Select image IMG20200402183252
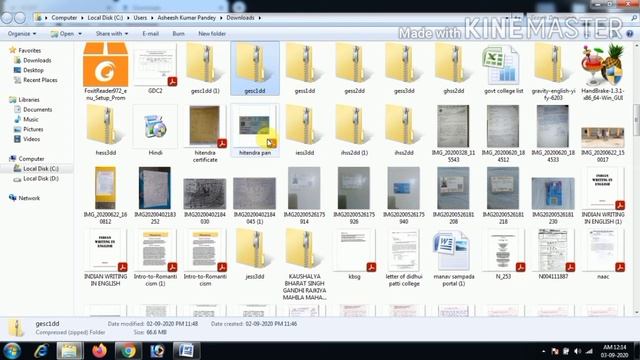640x360 pixels. tap(155, 188)
